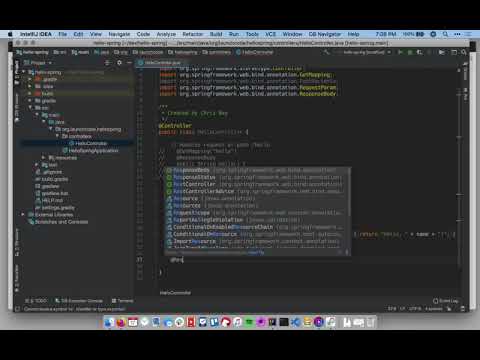Open the DB Navigator menu

click(325, 34)
